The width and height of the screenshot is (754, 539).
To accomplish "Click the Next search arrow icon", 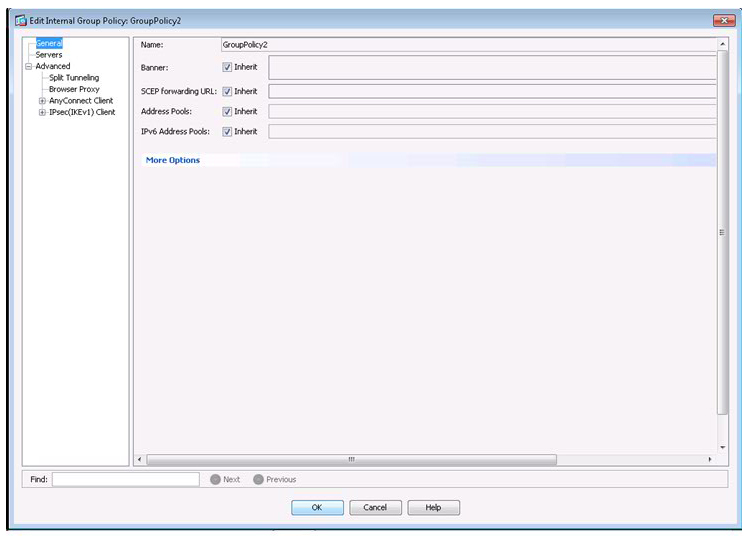I will [x=215, y=480].
